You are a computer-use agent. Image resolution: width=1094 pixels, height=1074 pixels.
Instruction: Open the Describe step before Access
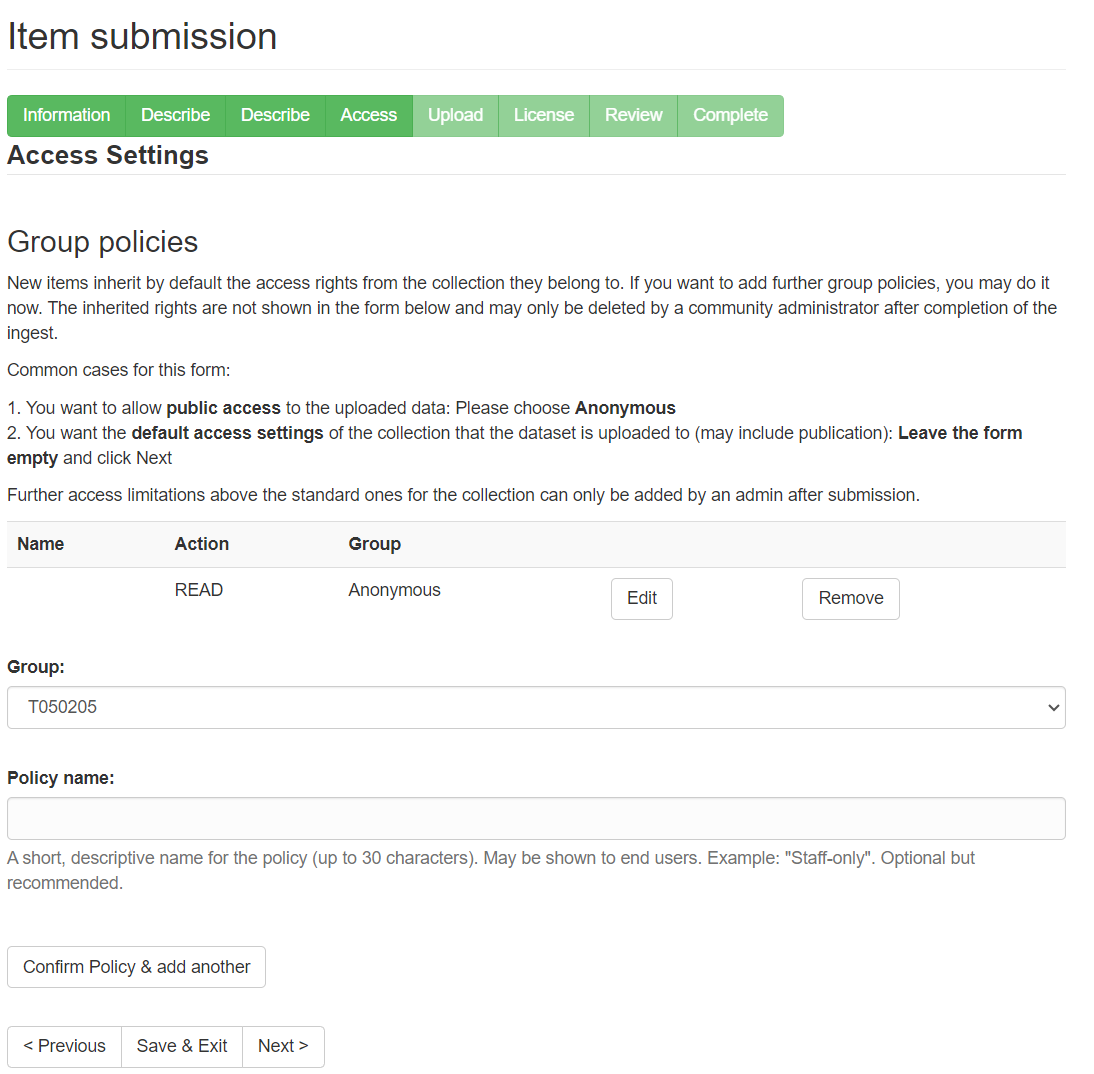coord(276,116)
